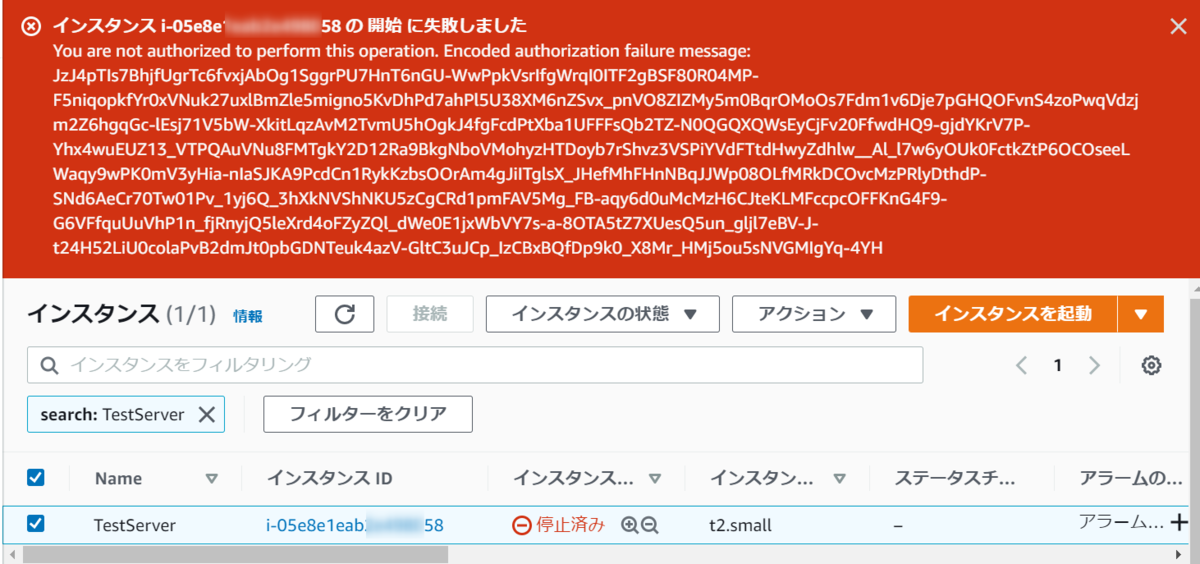Click the ステータスチ... column header

click(955, 479)
